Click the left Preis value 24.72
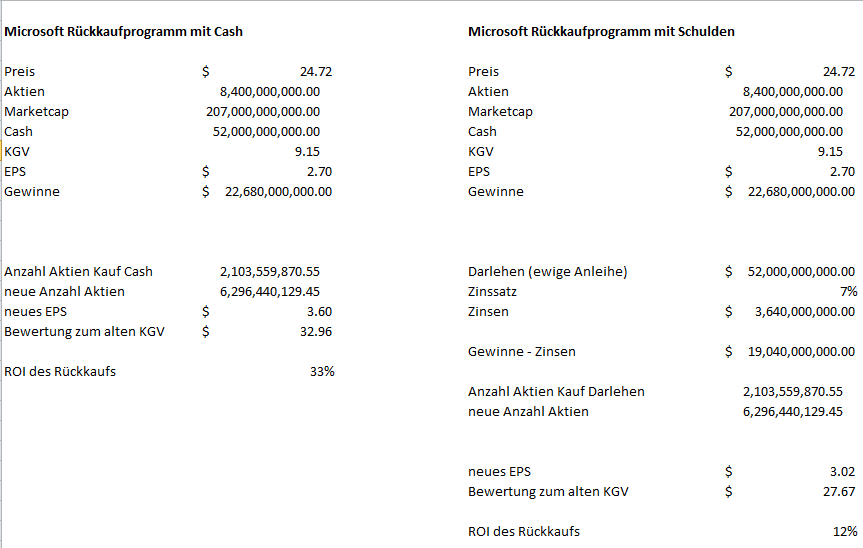Viewport: 863px width, 548px height. 316,72
